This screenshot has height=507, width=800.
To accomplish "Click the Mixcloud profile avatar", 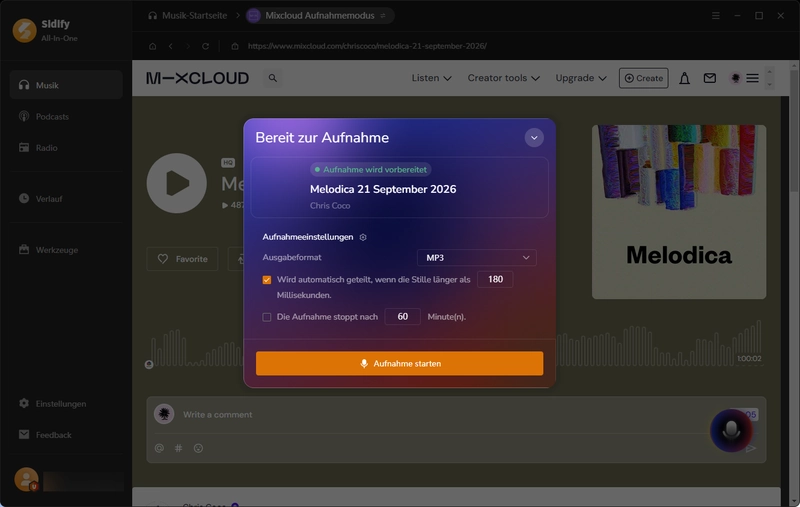I will click(x=735, y=78).
